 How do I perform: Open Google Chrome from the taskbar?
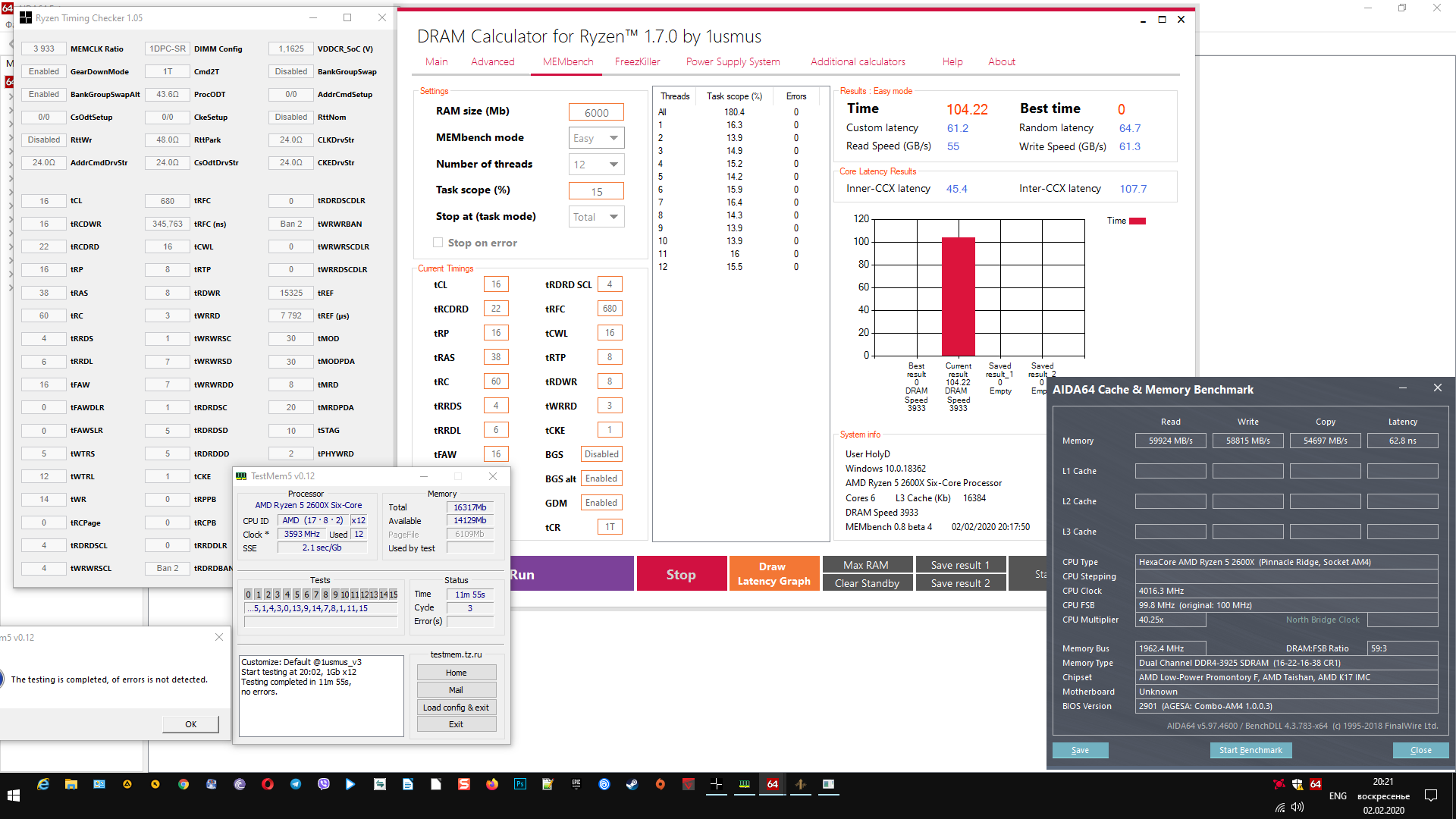click(184, 784)
